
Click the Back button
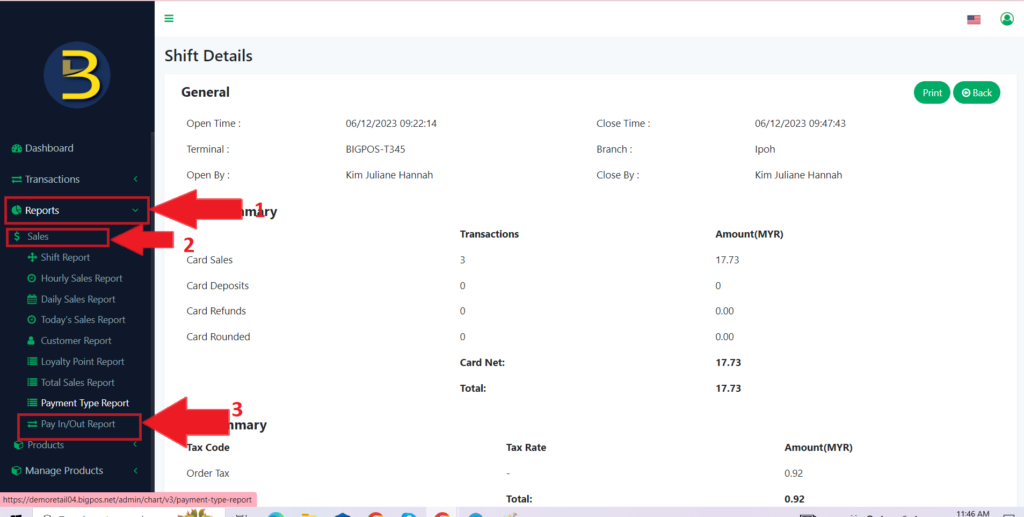[x=976, y=93]
